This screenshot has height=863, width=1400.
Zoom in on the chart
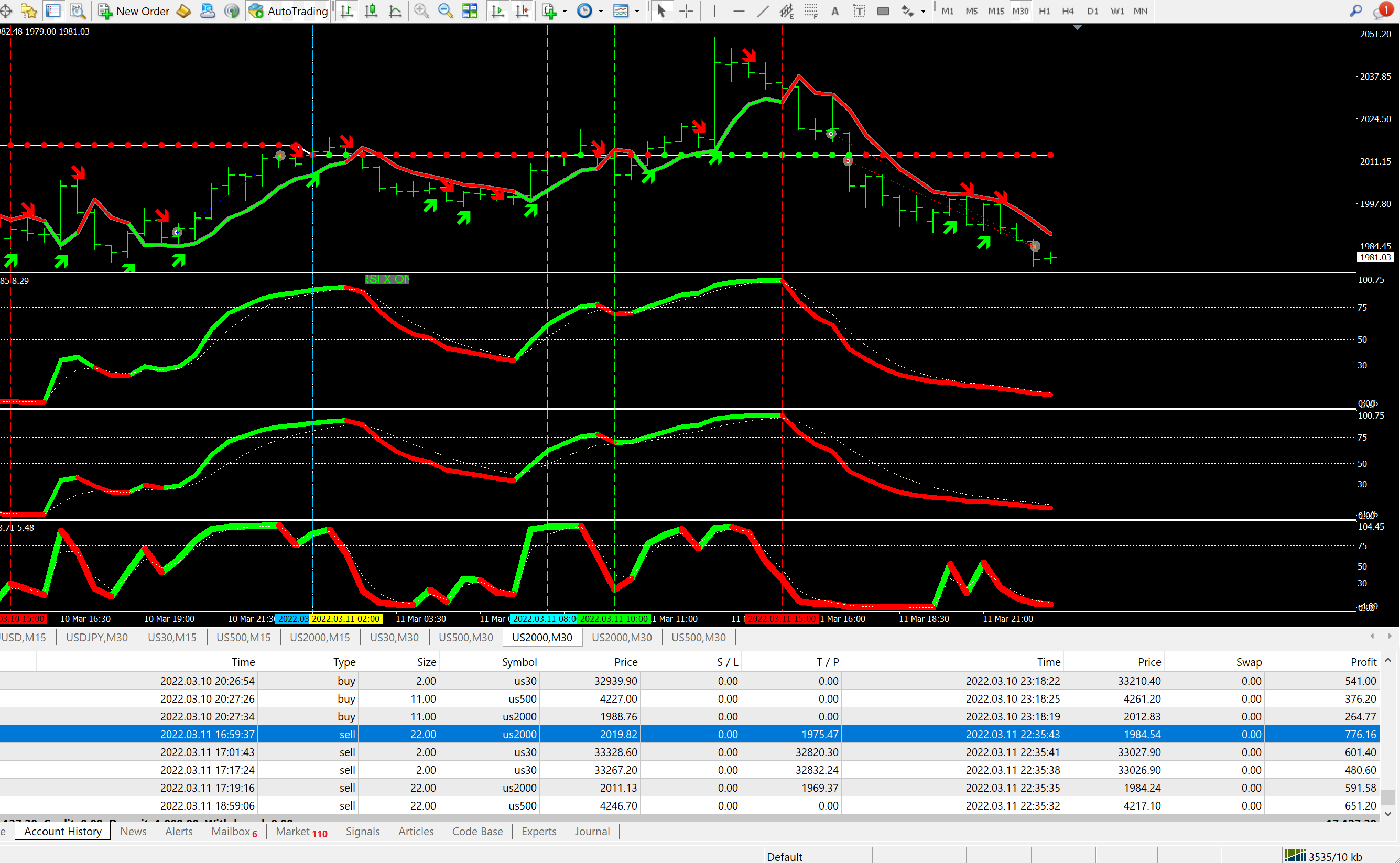tap(421, 11)
